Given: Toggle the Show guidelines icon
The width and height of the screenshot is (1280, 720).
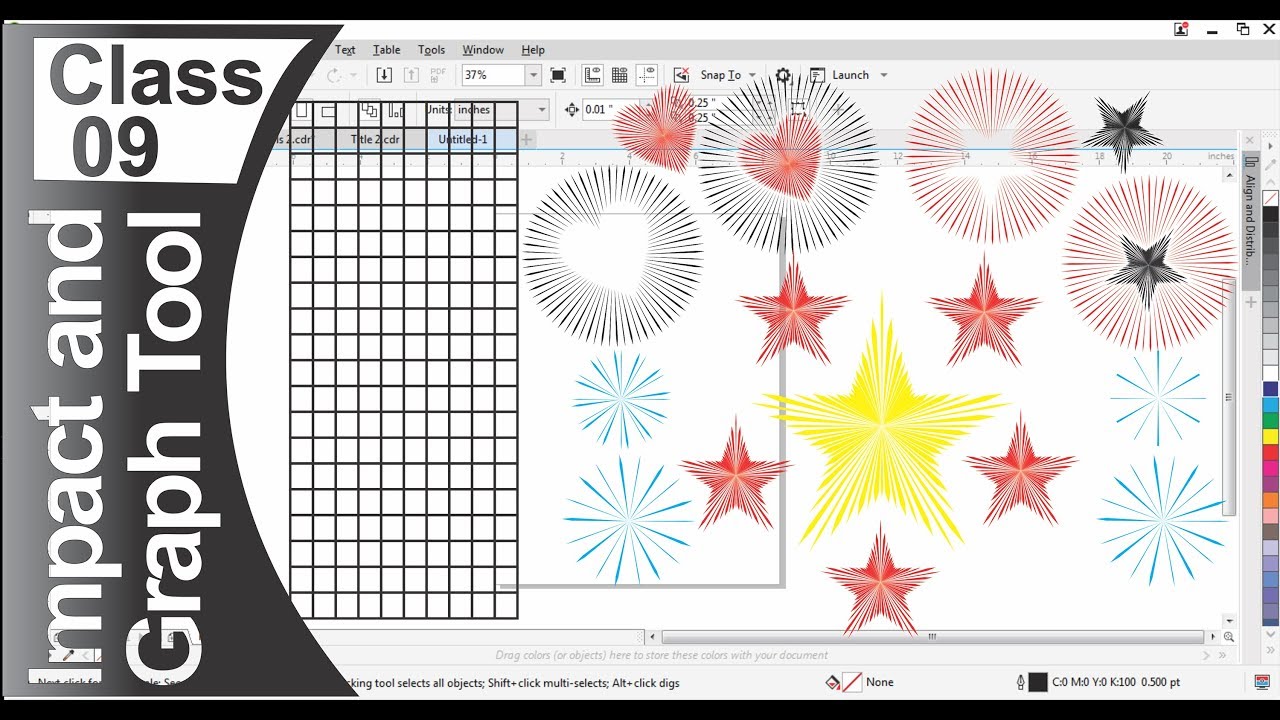Looking at the screenshot, I should coord(646,75).
